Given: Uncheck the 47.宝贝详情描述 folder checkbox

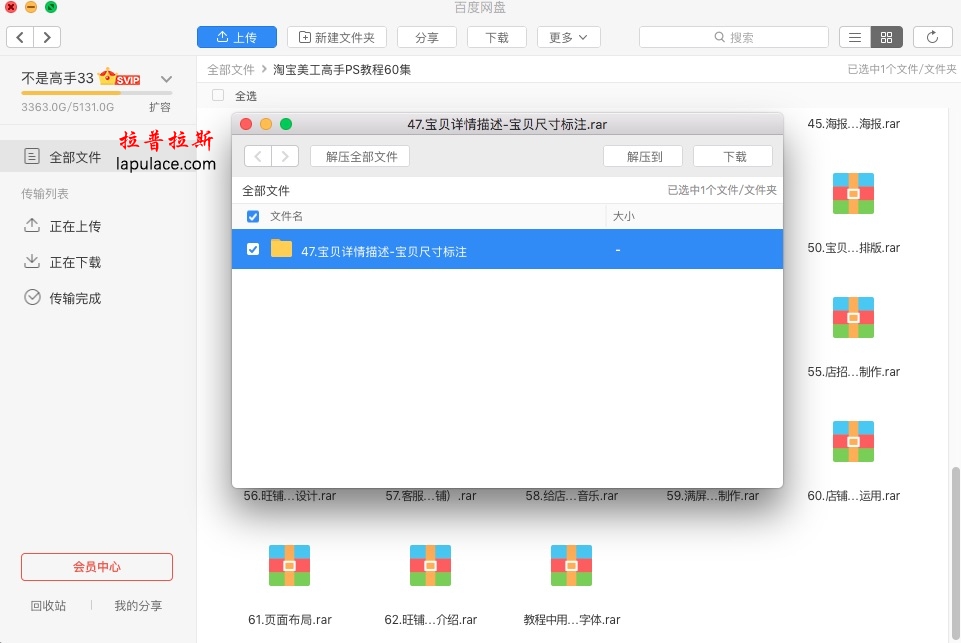Looking at the screenshot, I should [253, 249].
